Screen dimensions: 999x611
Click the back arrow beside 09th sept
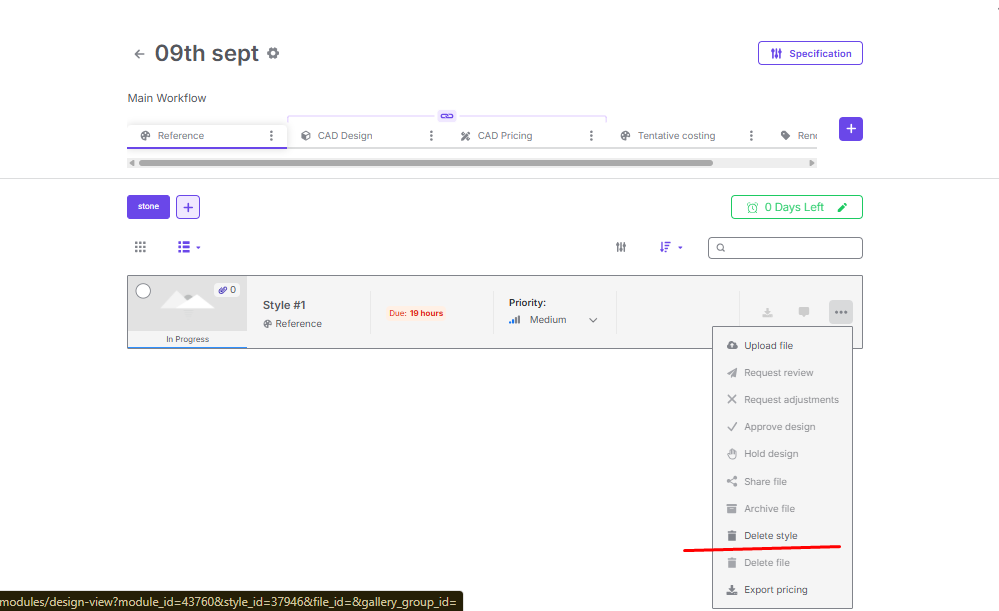(x=139, y=54)
